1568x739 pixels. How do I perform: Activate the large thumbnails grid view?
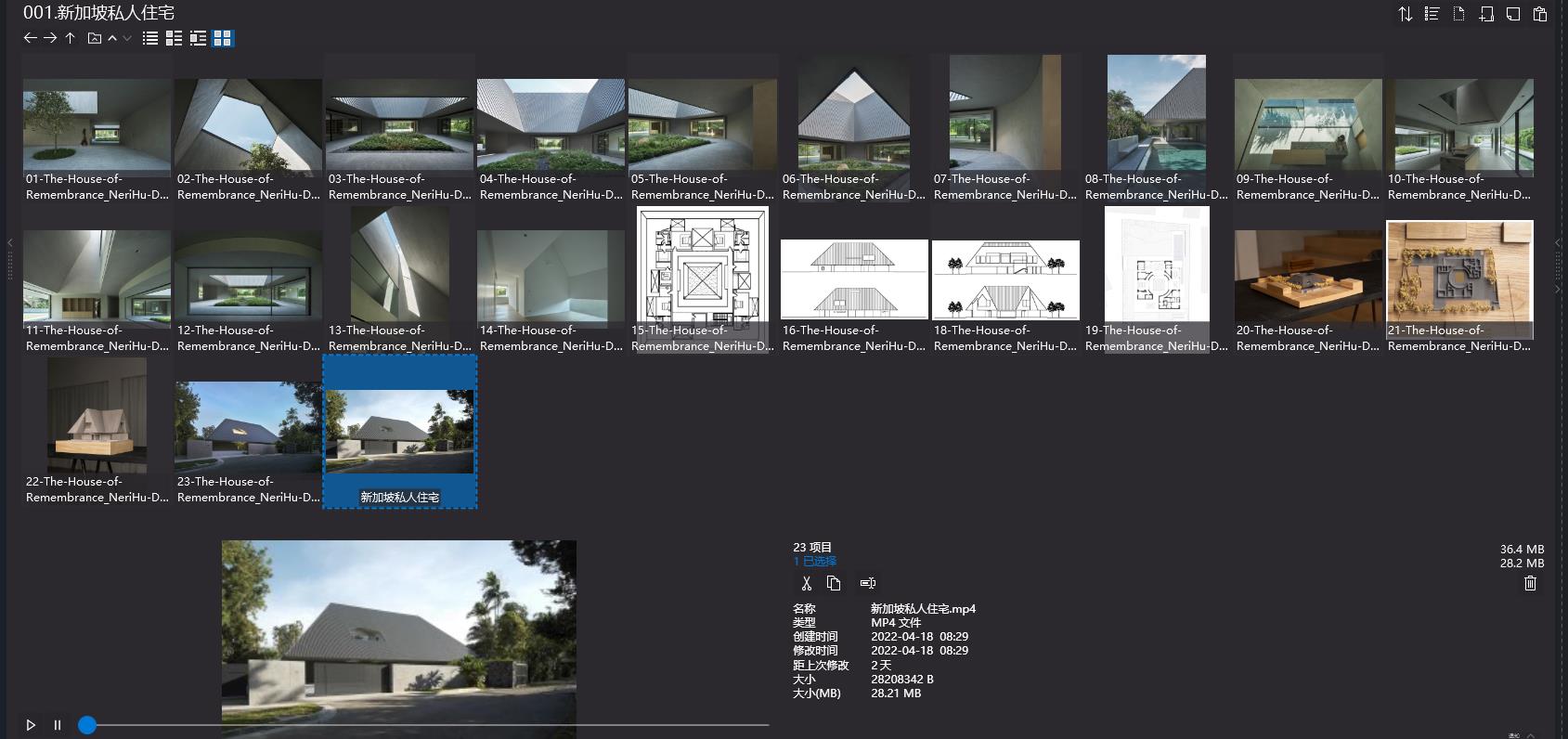[223, 38]
